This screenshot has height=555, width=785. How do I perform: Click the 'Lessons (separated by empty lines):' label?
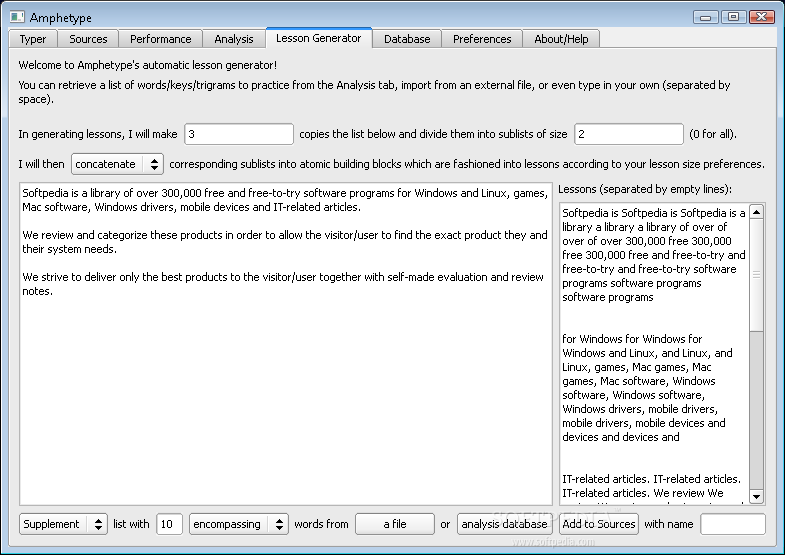[x=645, y=189]
